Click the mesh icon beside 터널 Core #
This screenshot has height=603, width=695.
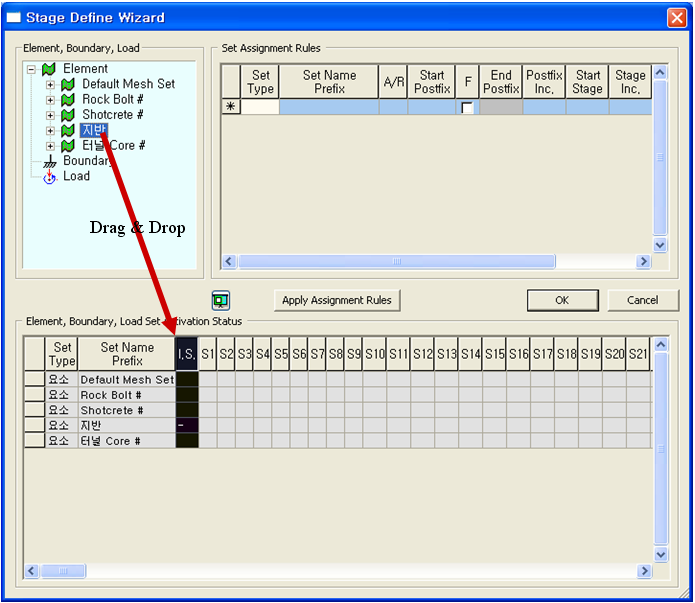[68, 146]
